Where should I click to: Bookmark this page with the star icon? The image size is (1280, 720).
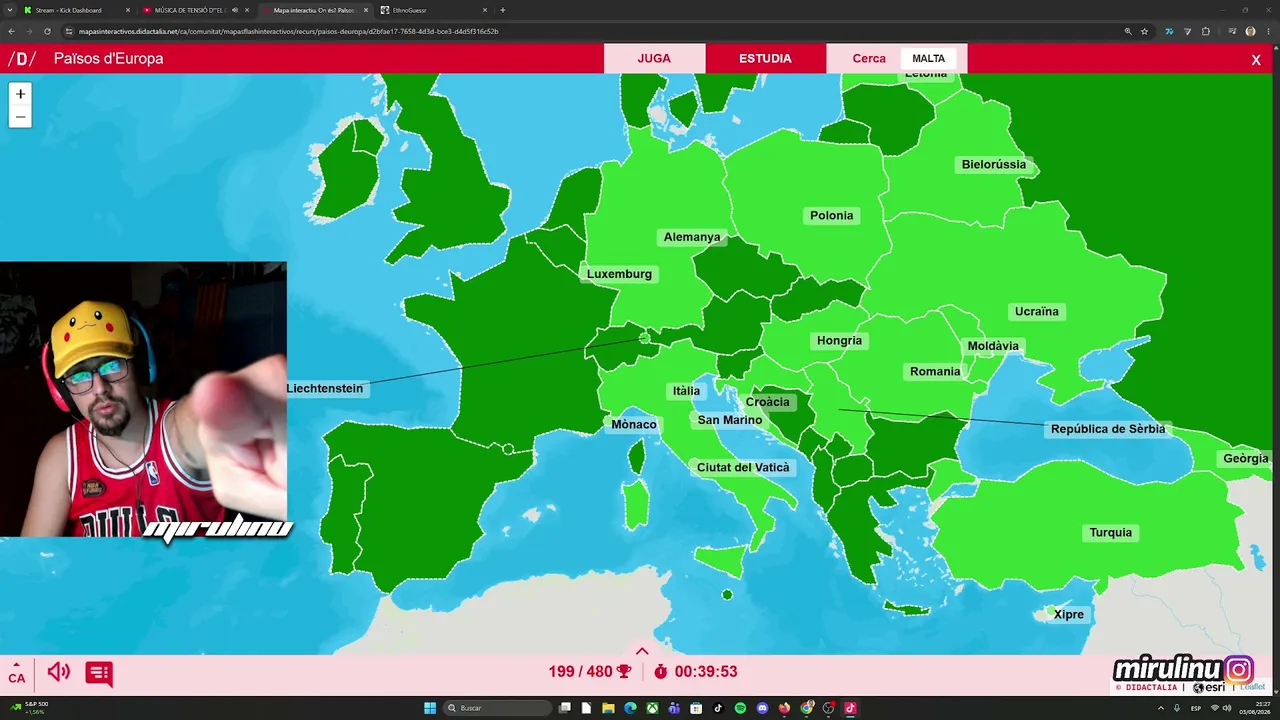tap(1145, 31)
